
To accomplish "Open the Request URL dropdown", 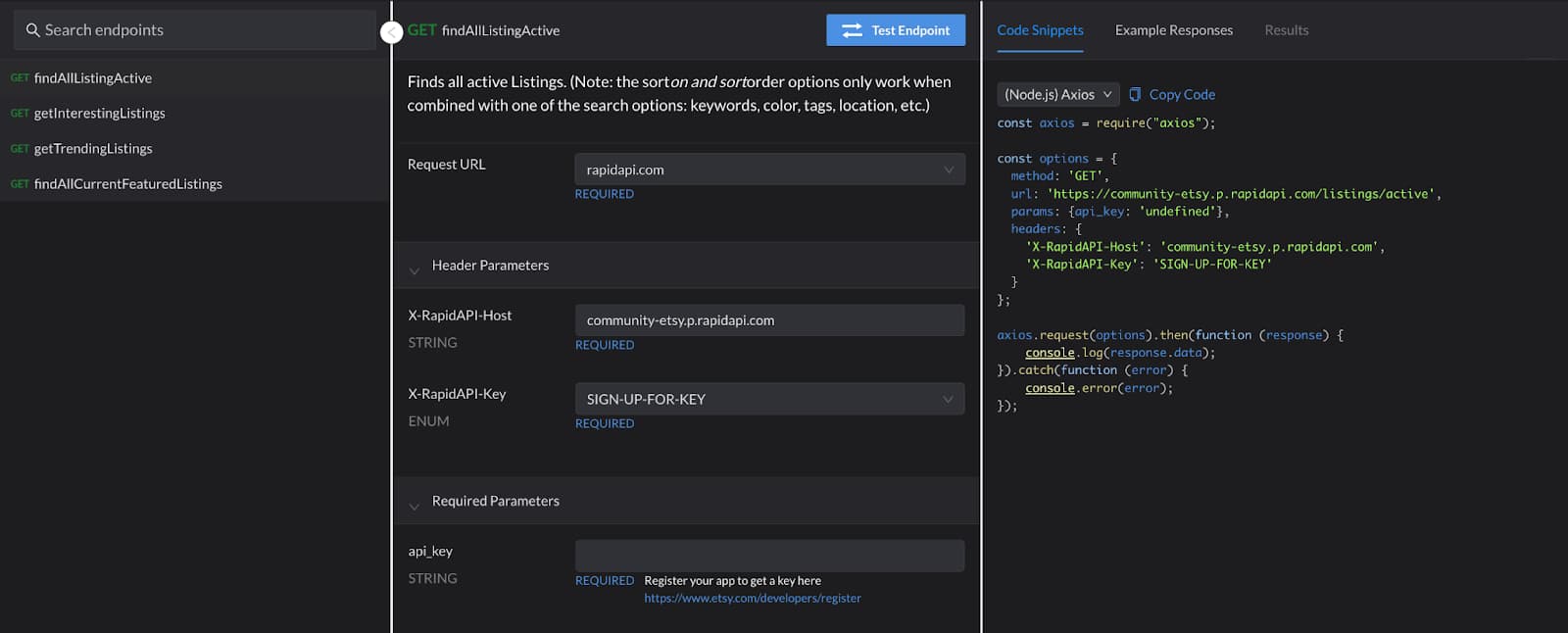I will (769, 170).
